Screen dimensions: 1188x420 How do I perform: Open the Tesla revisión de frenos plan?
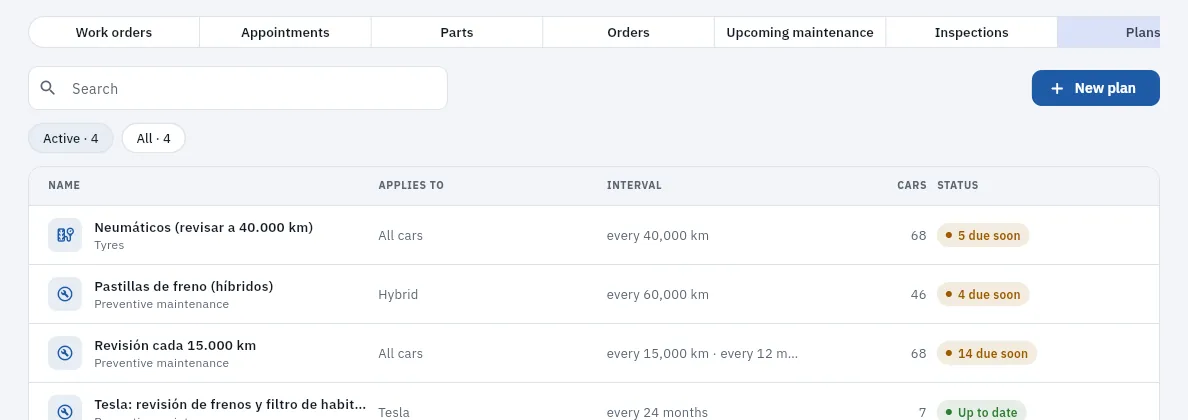pos(230,405)
